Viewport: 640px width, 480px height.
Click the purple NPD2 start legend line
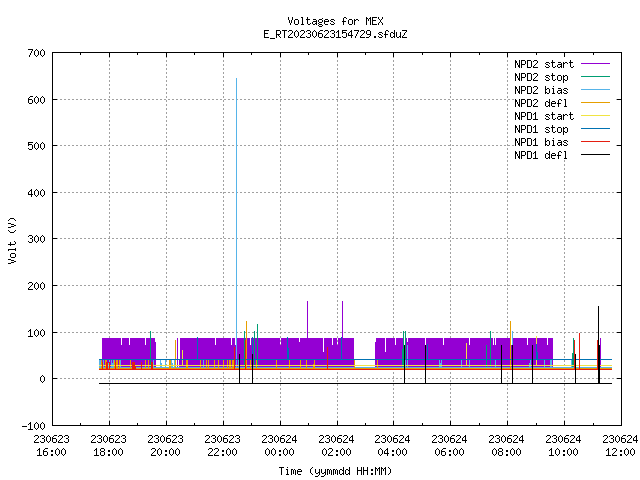pyautogui.click(x=596, y=64)
